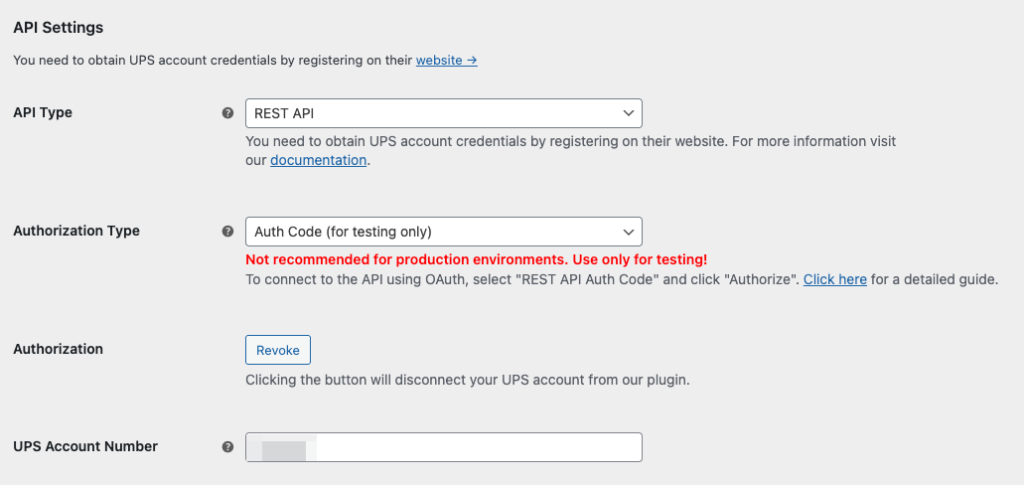Click help icon next to API Type
The width and height of the screenshot is (1024, 485).
click(x=227, y=113)
